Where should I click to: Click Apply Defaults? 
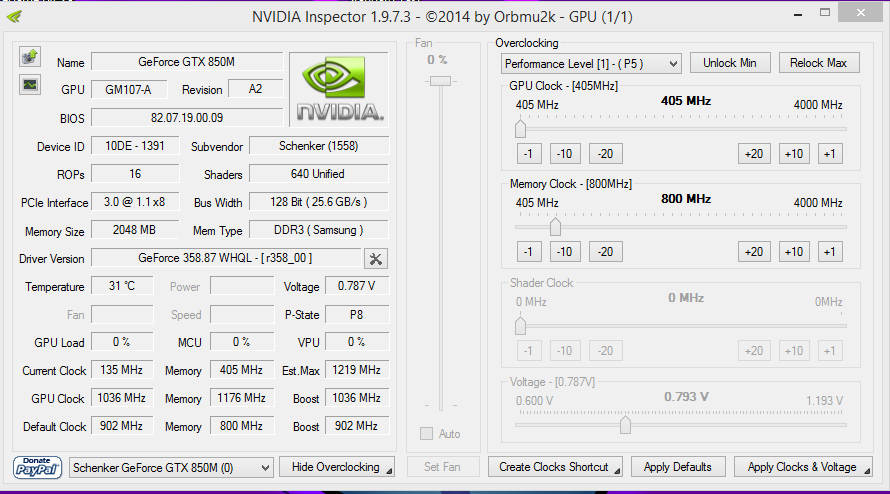point(678,467)
